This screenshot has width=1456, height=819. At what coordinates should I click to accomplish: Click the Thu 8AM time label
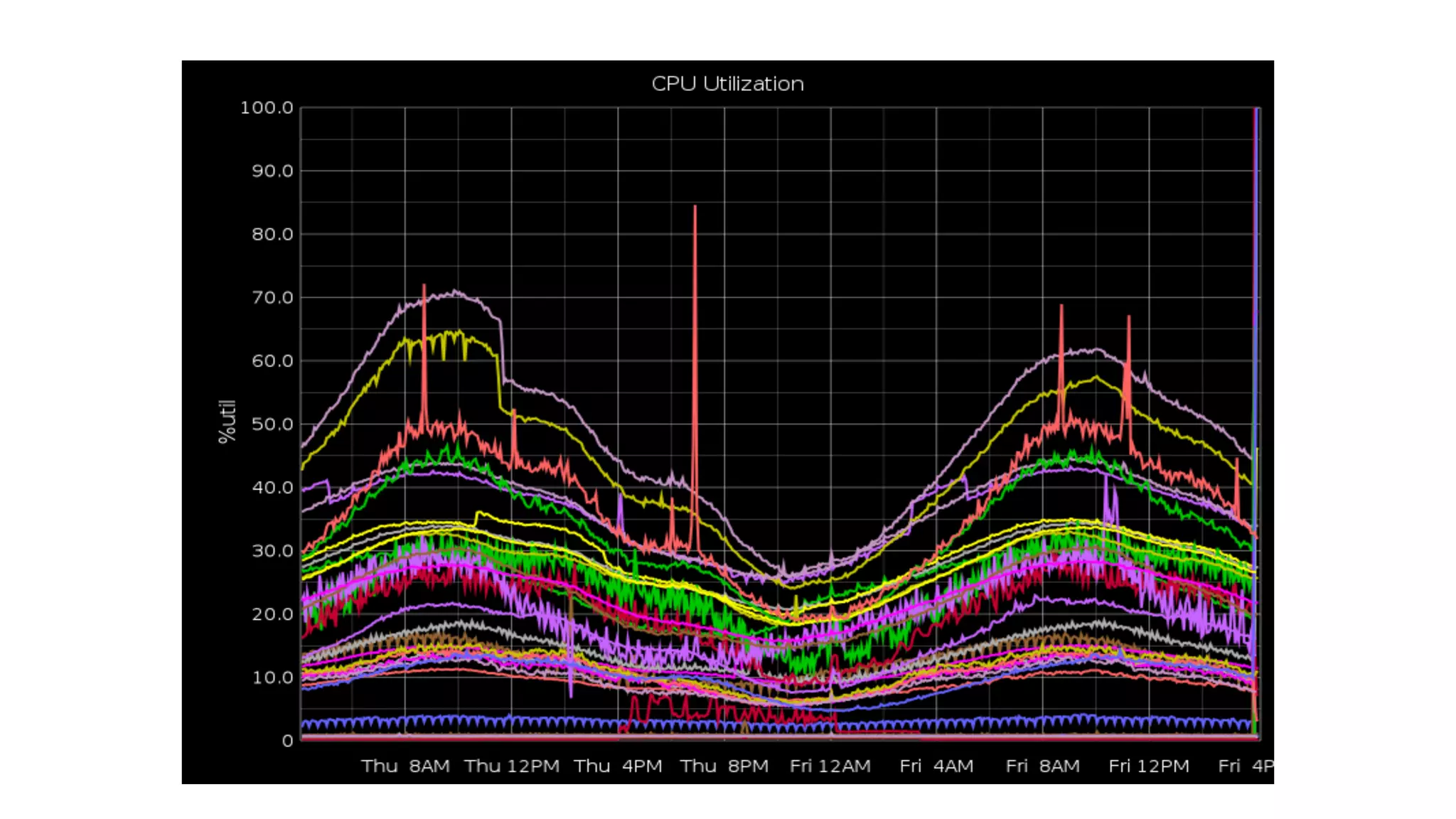coord(405,766)
